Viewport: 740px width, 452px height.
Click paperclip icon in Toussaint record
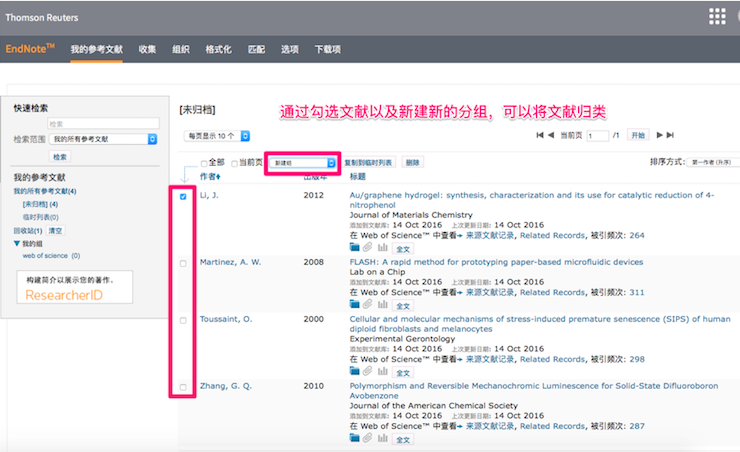368,371
